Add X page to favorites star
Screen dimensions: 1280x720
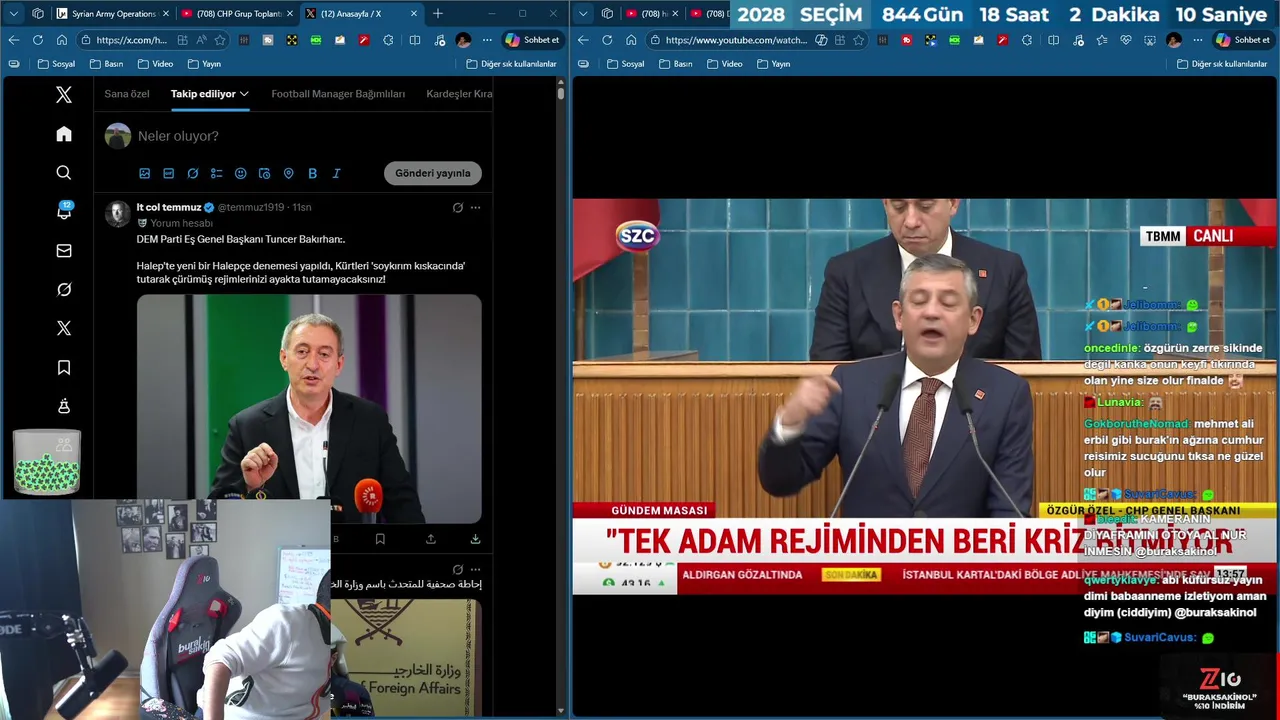click(x=220, y=40)
